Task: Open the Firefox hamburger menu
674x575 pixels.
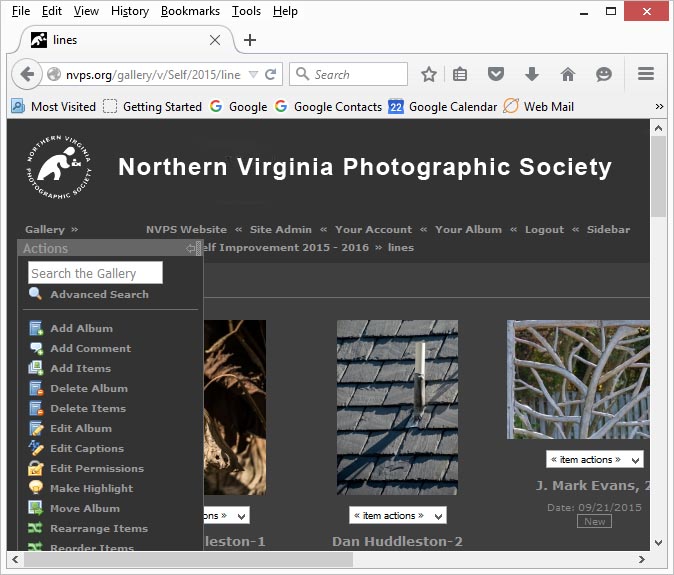Action: 645,75
